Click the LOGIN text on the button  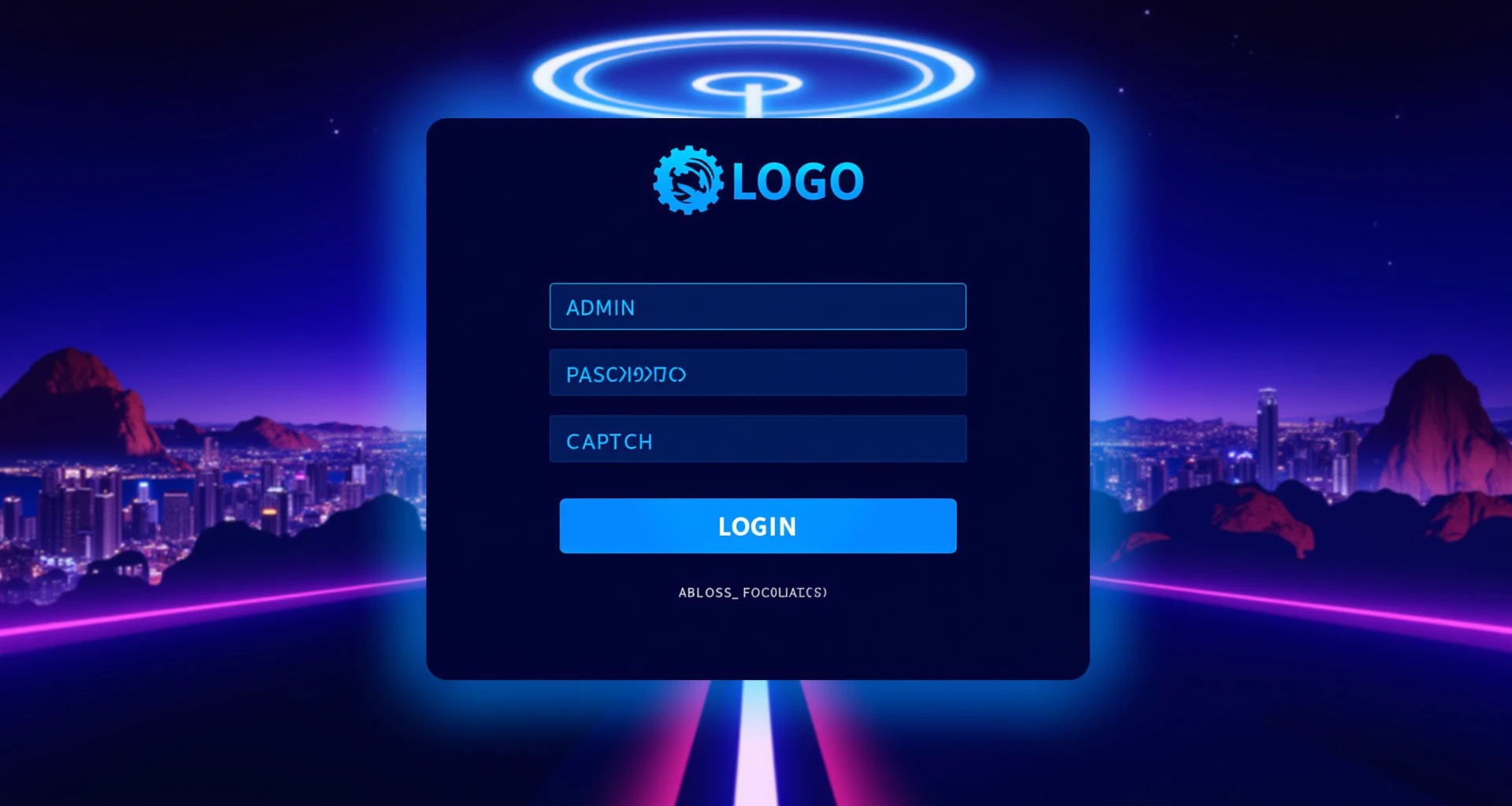758,527
